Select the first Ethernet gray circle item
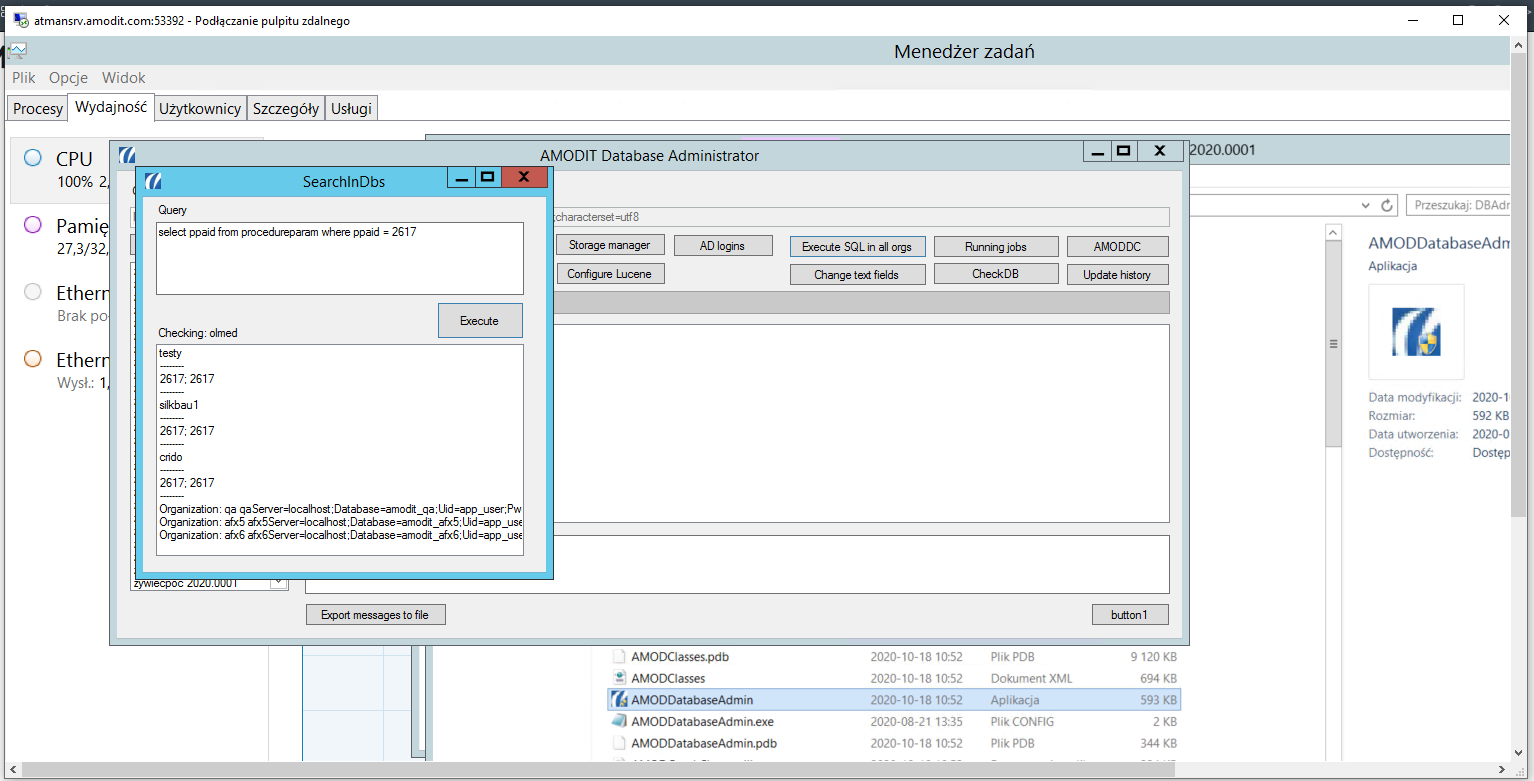Screen dimensions: 1534x781 [x=32, y=292]
